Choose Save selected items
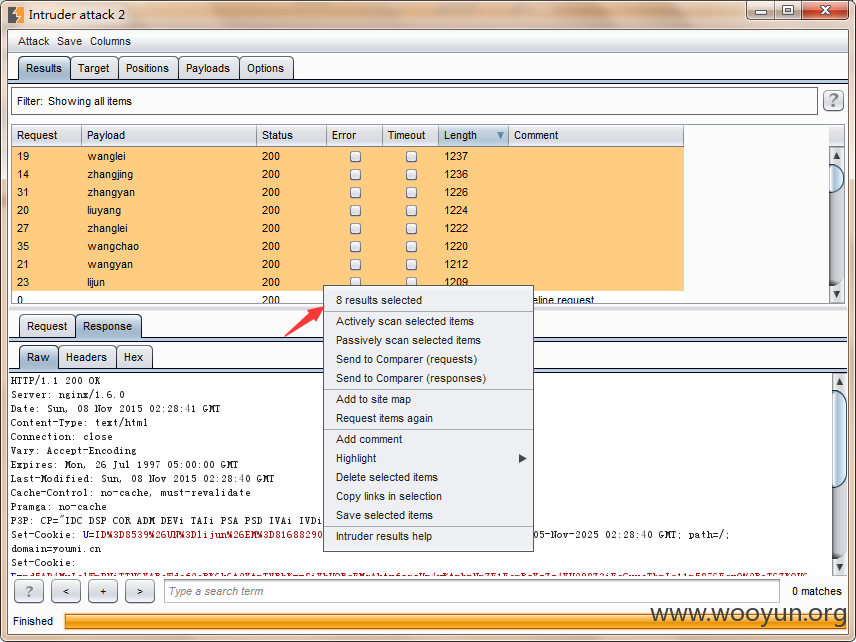Image resolution: width=856 pixels, height=642 pixels. [x=429, y=515]
